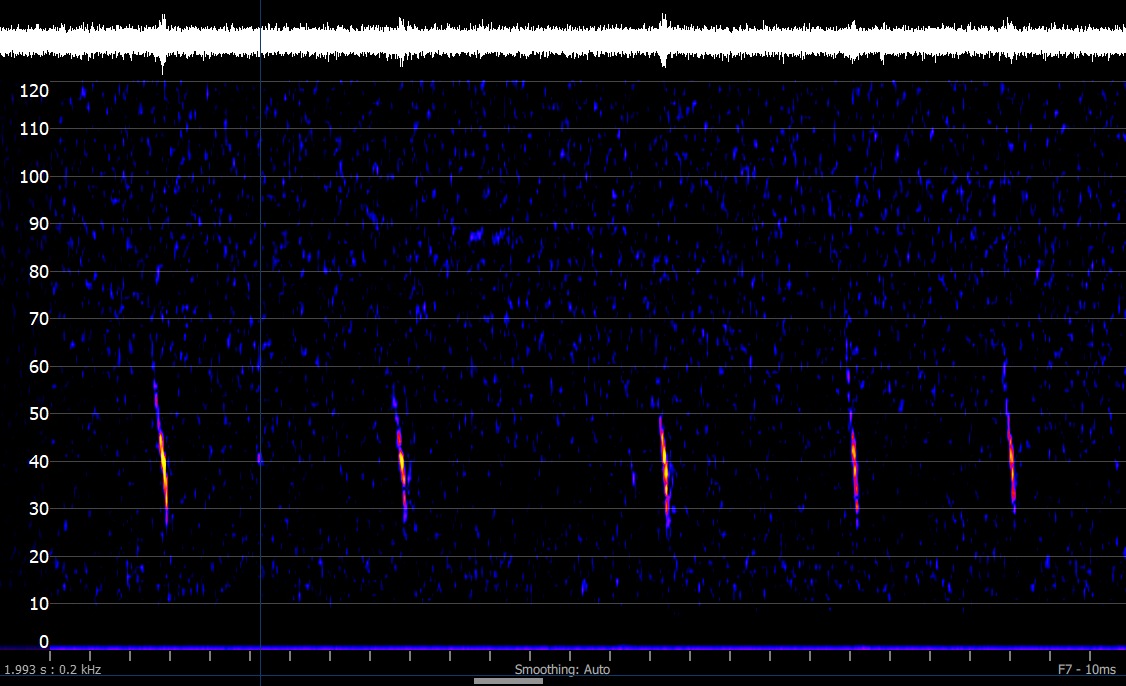Click the fourth call pulse from the left
The height and width of the screenshot is (686, 1126).
854,465
